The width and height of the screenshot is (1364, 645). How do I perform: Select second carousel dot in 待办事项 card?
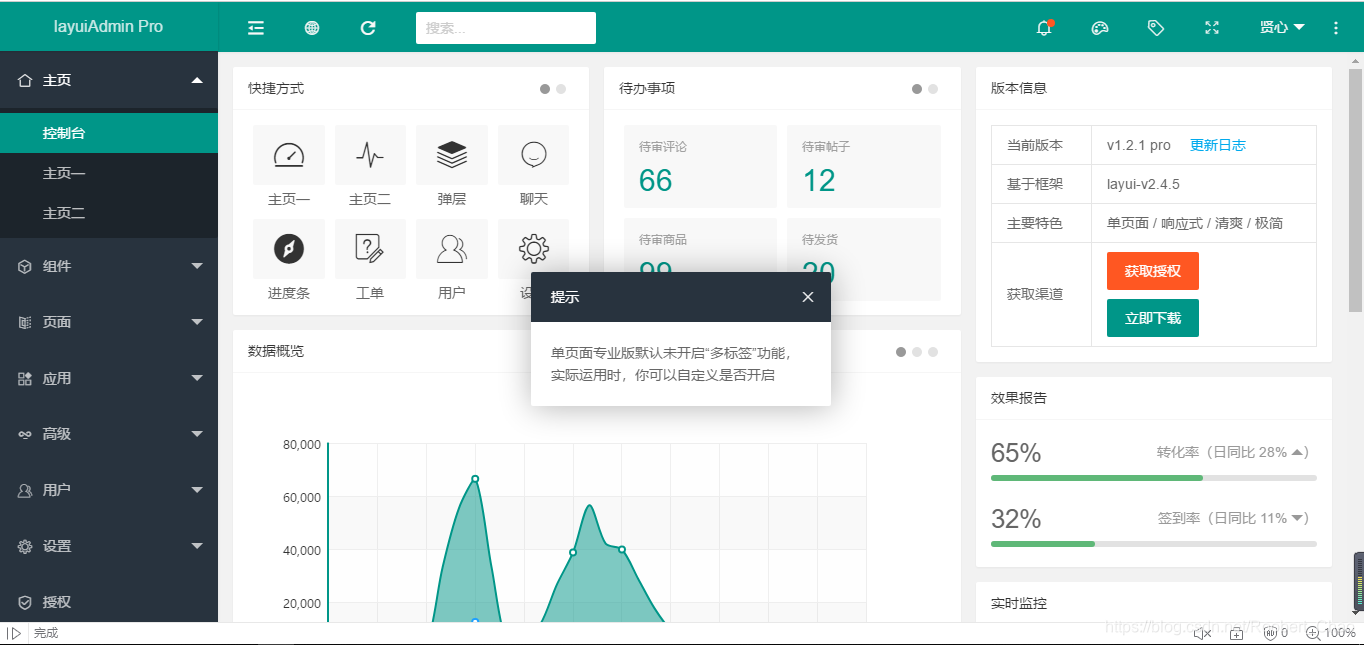pyautogui.click(x=933, y=89)
